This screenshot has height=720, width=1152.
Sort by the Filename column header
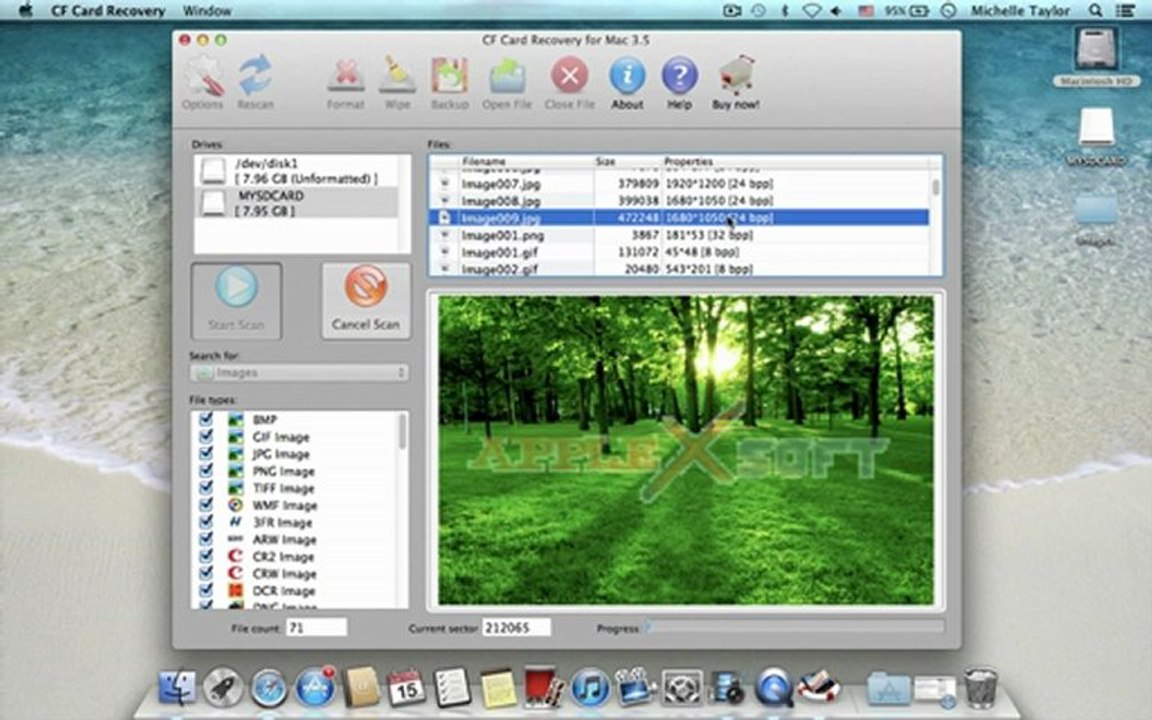[x=526, y=161]
